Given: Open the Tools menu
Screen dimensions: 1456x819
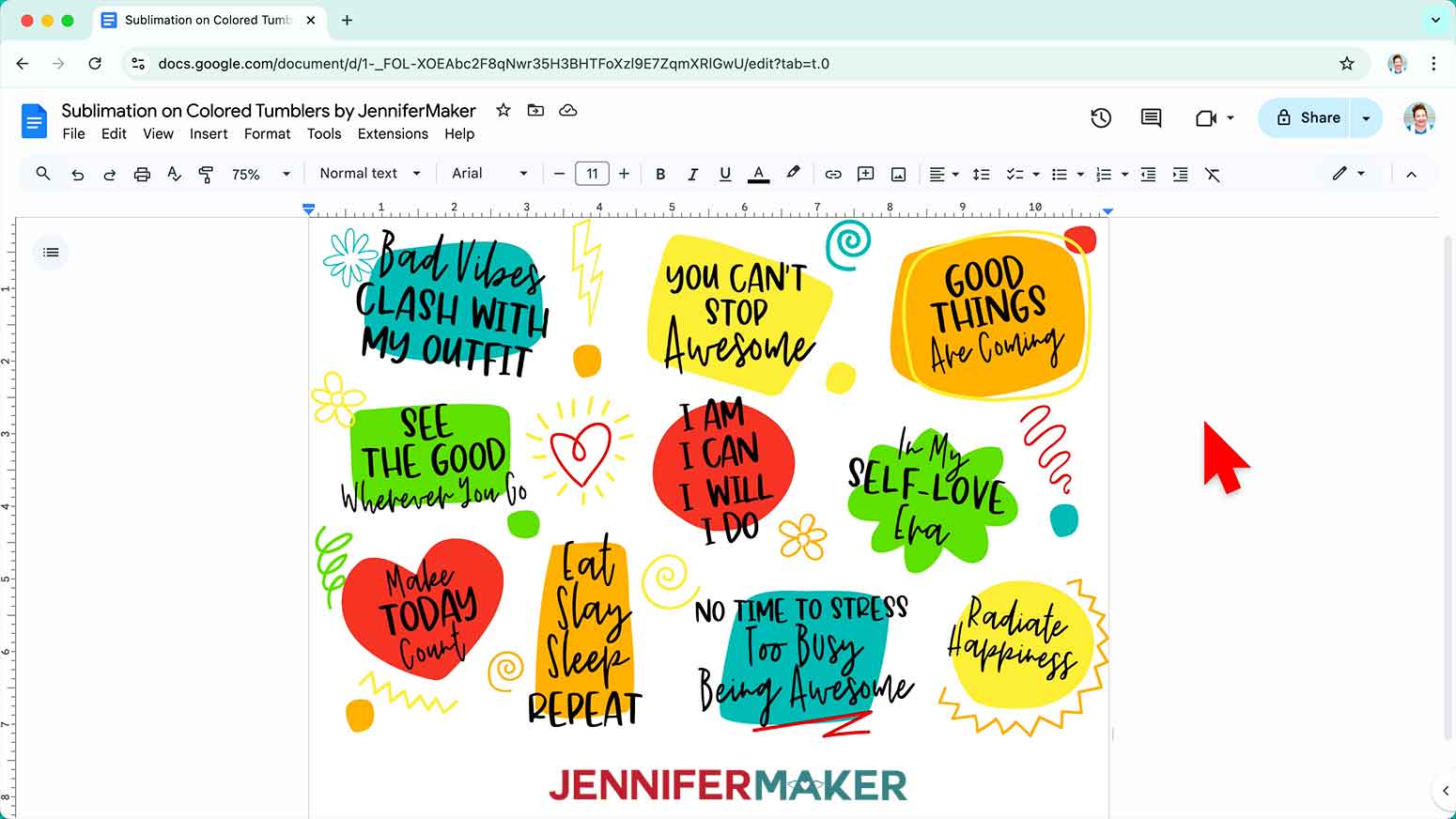Looking at the screenshot, I should pyautogui.click(x=324, y=133).
